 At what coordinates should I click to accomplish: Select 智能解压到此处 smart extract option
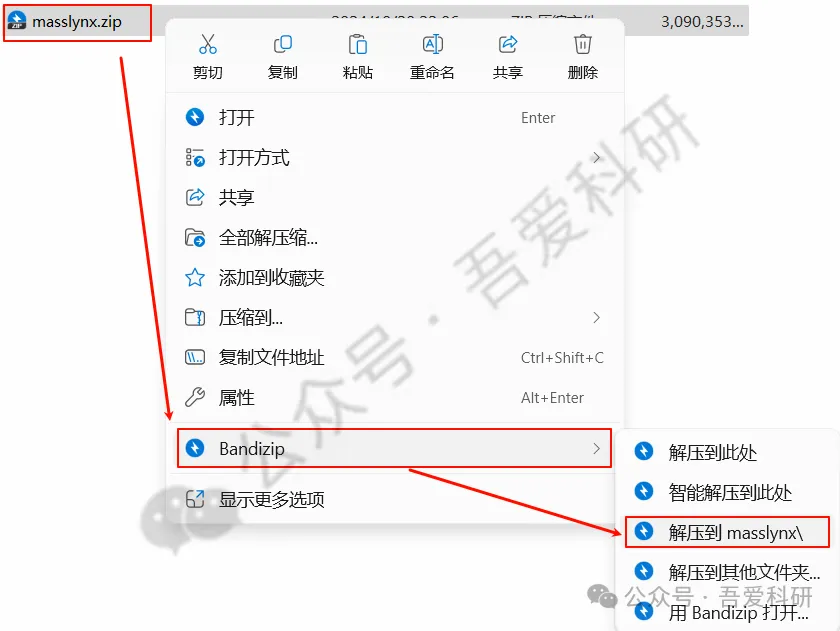click(x=727, y=492)
